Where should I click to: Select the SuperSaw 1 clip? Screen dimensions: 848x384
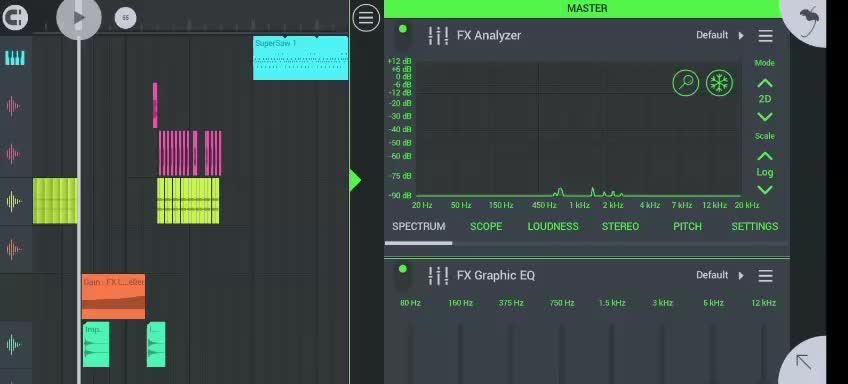pos(301,58)
